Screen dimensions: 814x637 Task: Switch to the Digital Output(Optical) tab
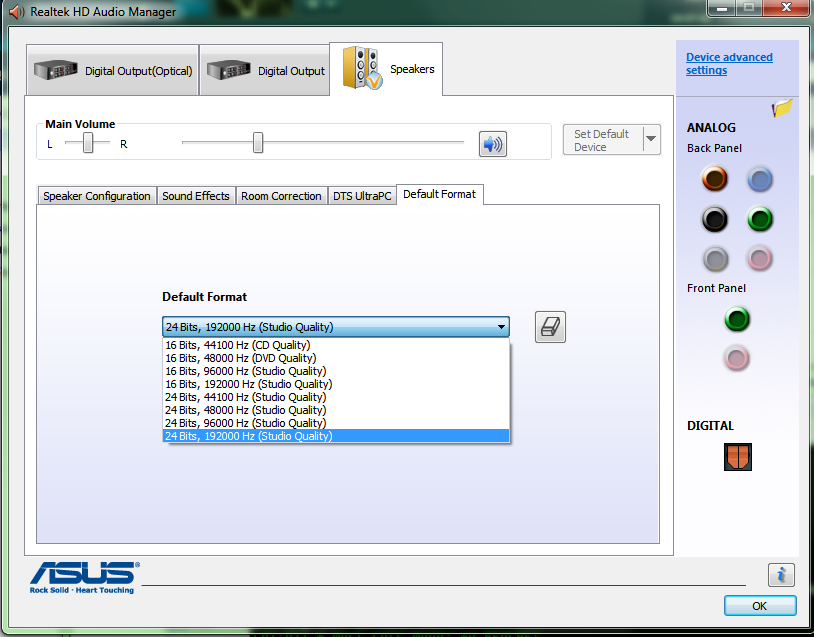(113, 71)
